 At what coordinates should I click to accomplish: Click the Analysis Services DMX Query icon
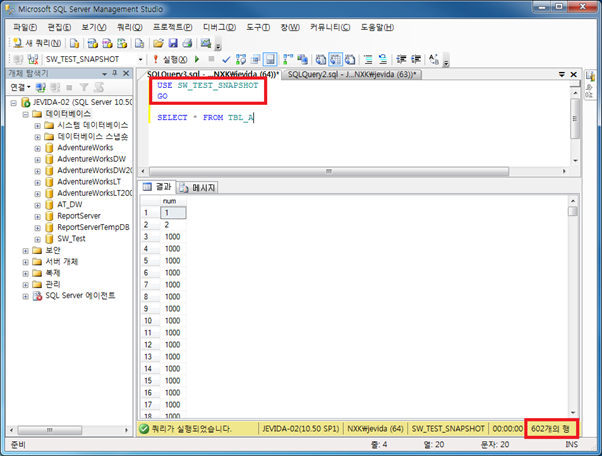(107, 43)
